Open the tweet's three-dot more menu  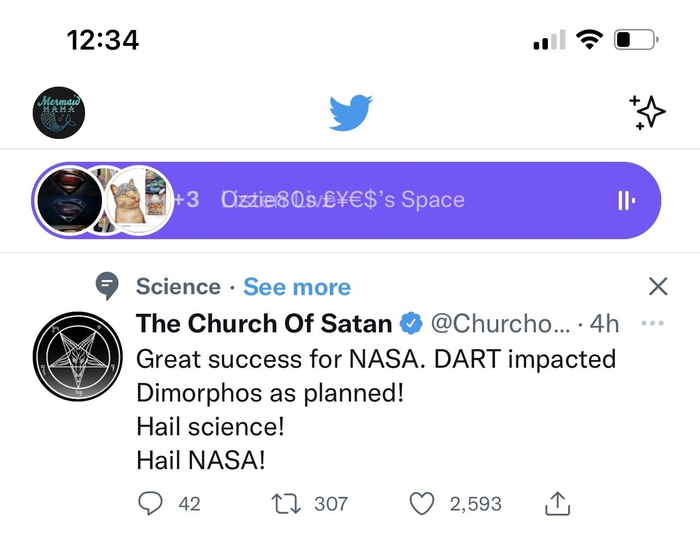tap(652, 324)
